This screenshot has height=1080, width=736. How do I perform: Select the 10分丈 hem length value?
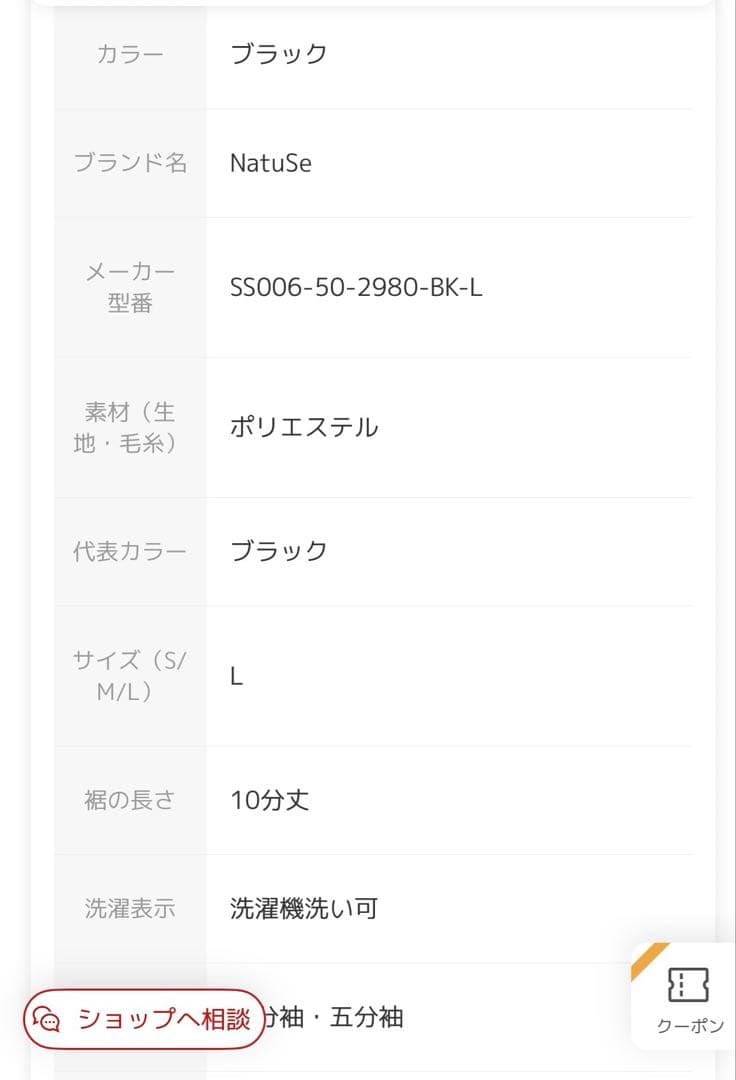click(x=269, y=800)
